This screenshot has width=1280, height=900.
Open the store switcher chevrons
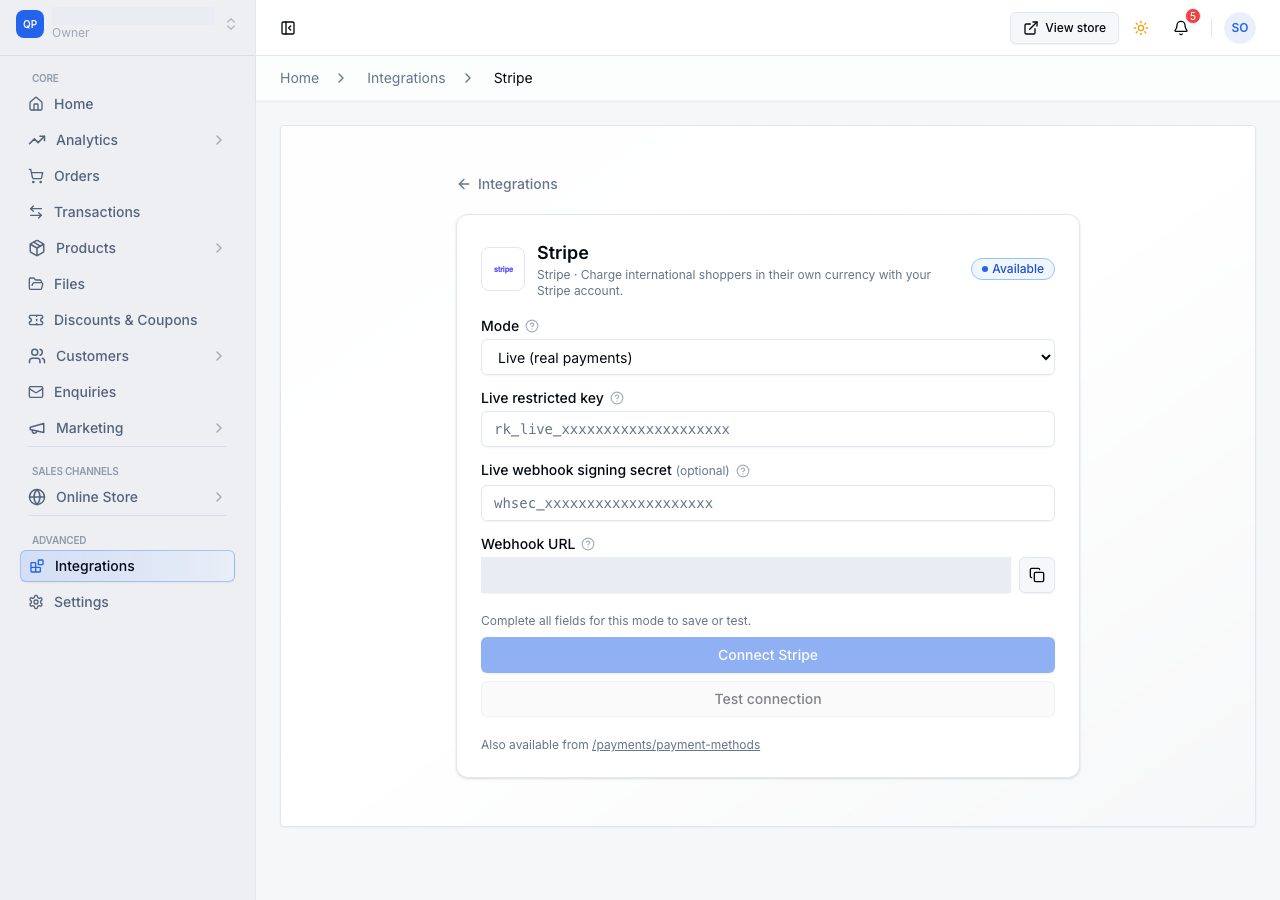231,24
